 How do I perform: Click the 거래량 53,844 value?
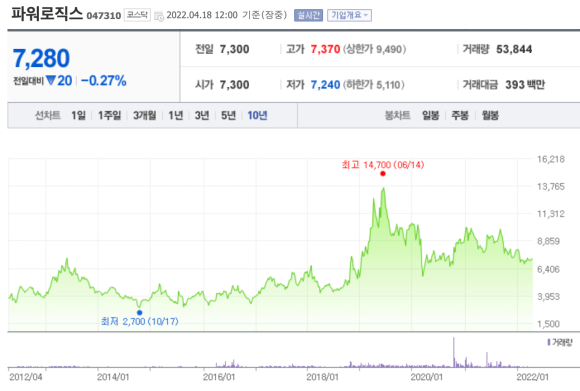(514, 49)
